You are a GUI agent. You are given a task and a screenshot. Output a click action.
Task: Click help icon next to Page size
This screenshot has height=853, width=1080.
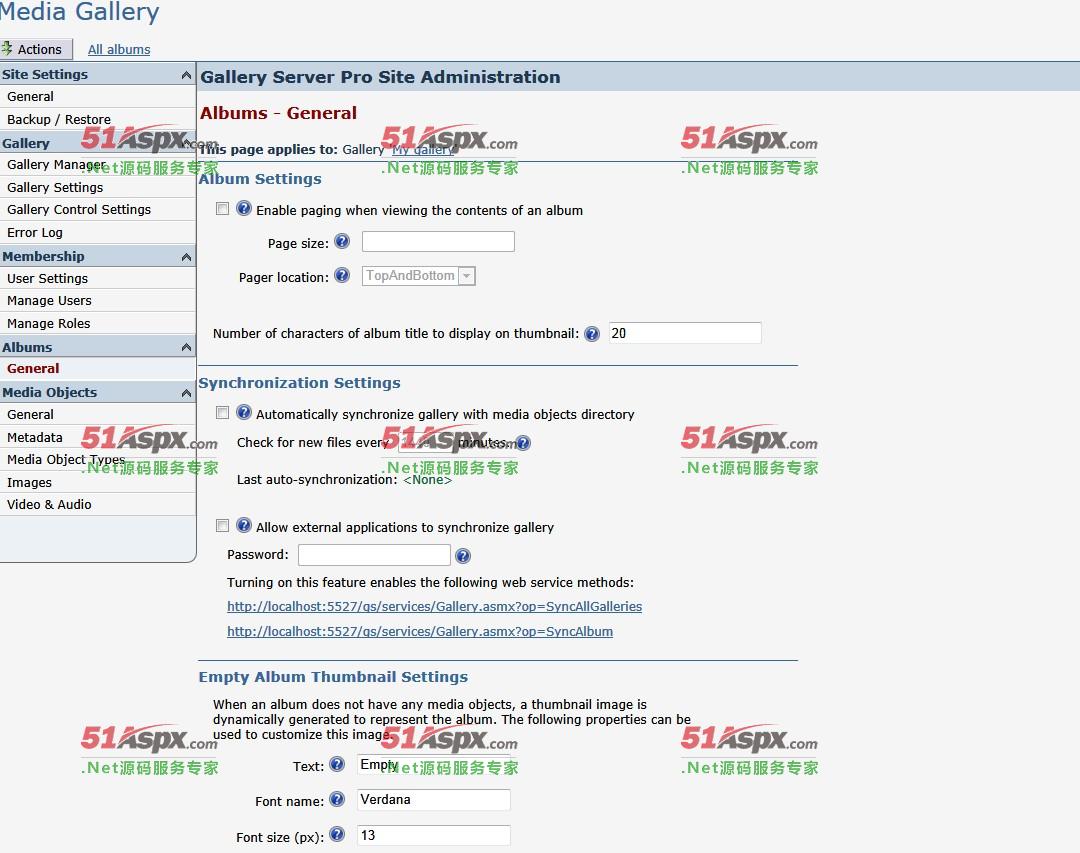[342, 241]
